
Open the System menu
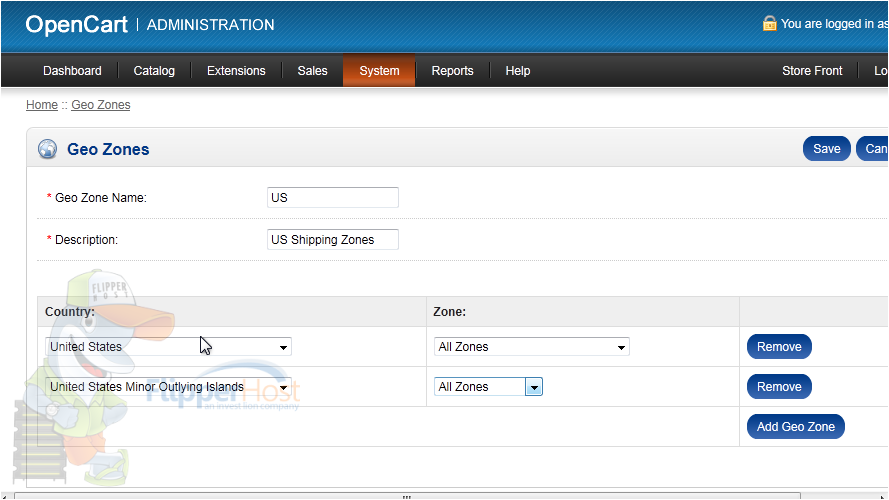click(x=379, y=71)
